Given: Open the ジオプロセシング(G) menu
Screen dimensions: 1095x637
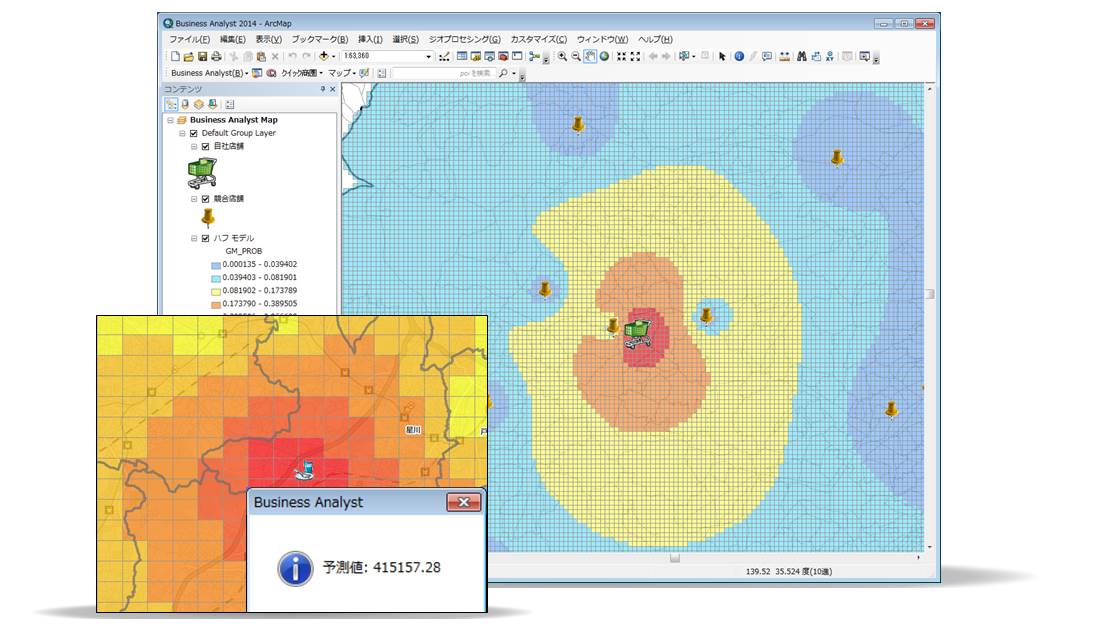Looking at the screenshot, I should coord(464,40).
